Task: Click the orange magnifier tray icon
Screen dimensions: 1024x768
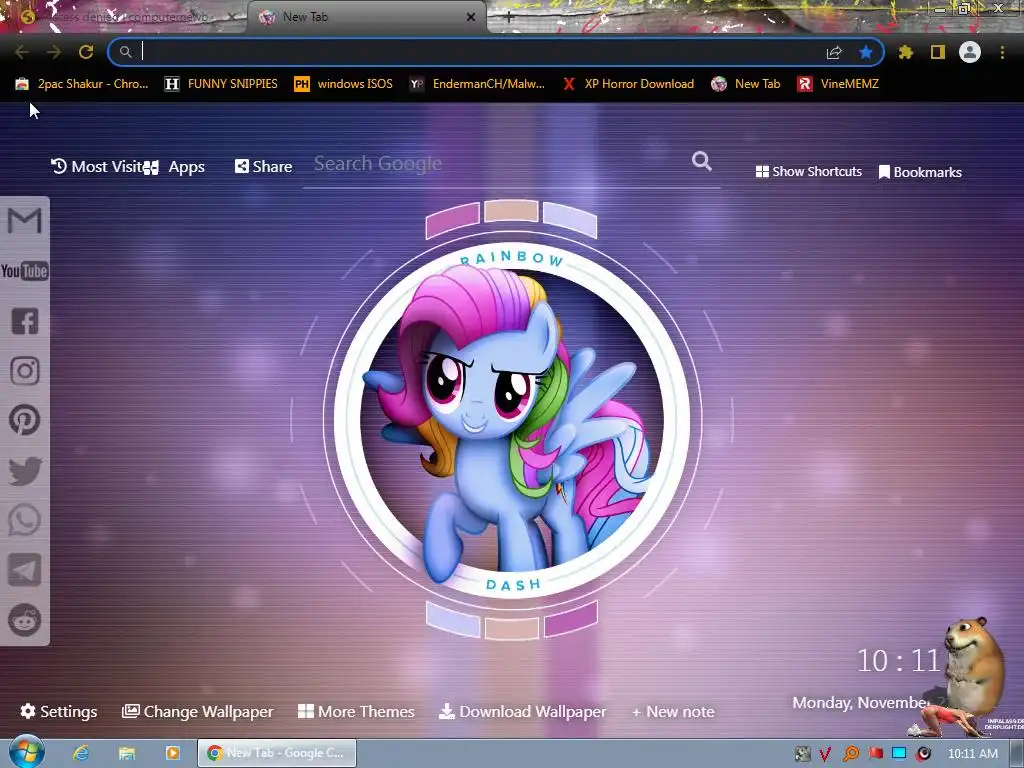Action: coord(850,754)
